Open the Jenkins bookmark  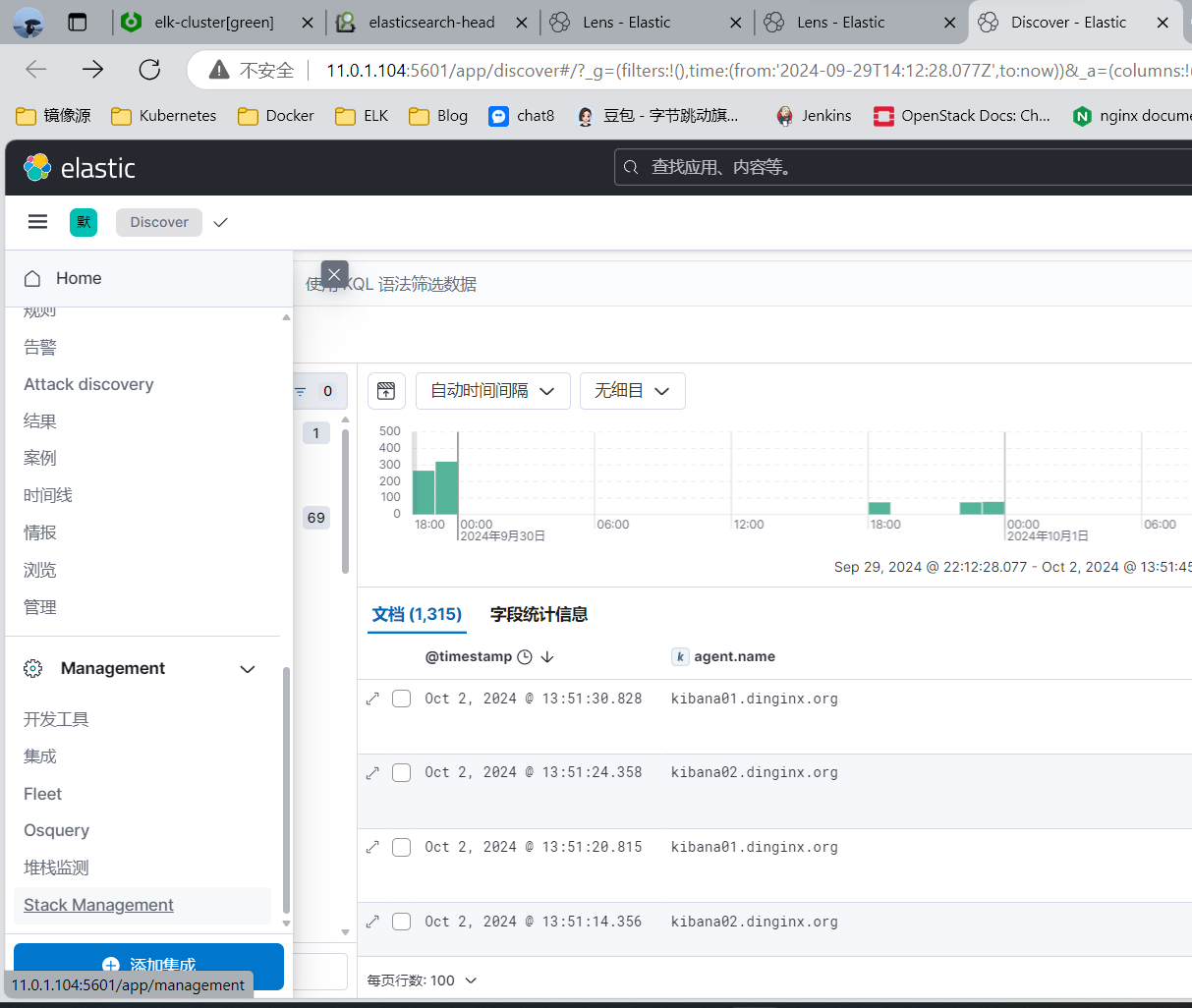814,116
